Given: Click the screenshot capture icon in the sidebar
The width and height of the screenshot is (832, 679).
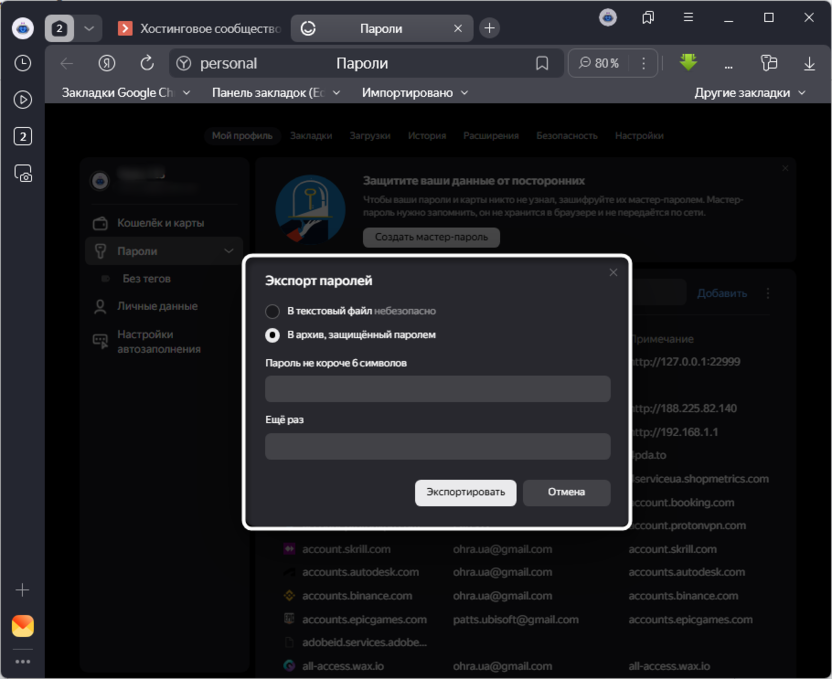Looking at the screenshot, I should coord(22,173).
